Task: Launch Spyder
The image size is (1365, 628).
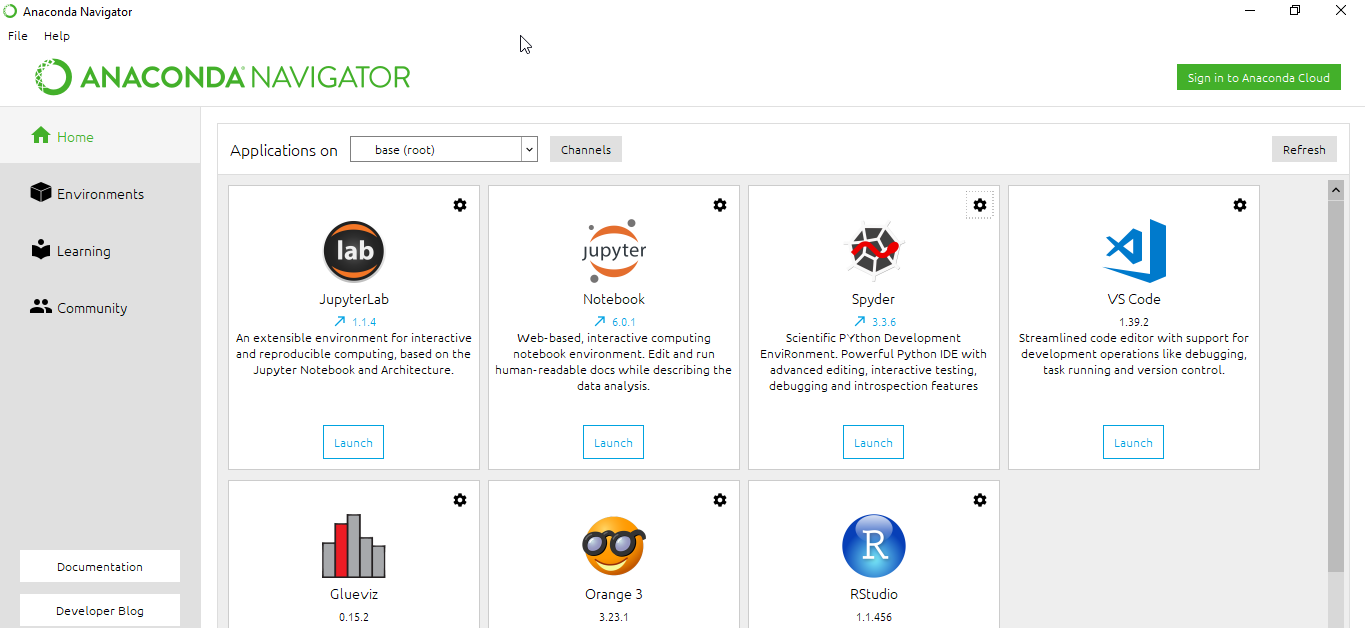Action: point(873,442)
